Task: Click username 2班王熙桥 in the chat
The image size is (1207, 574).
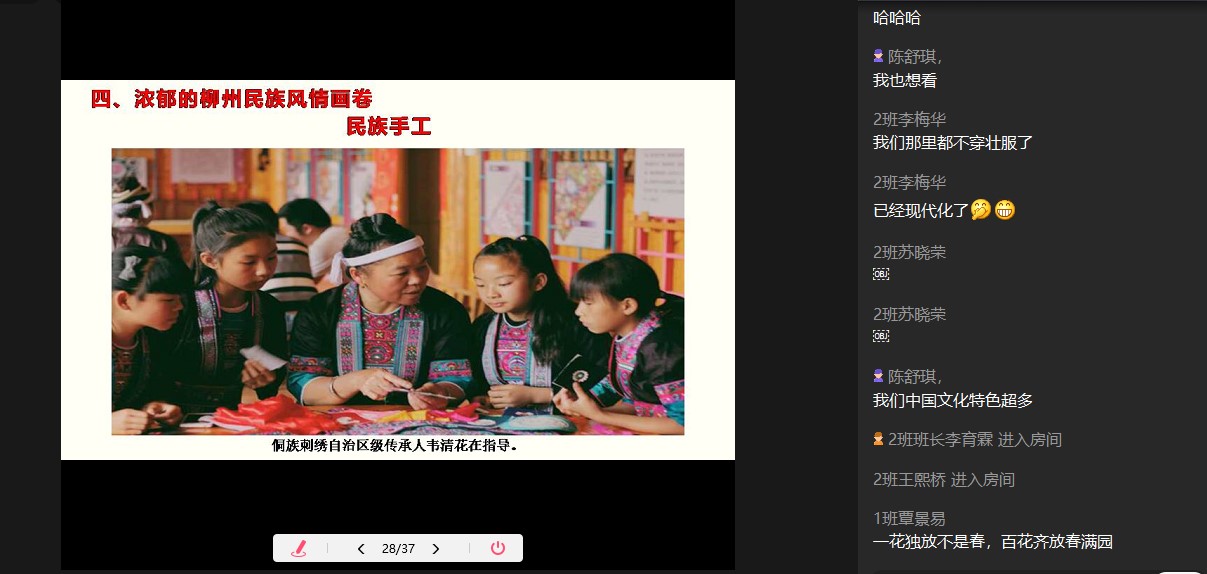Action: tap(909, 480)
